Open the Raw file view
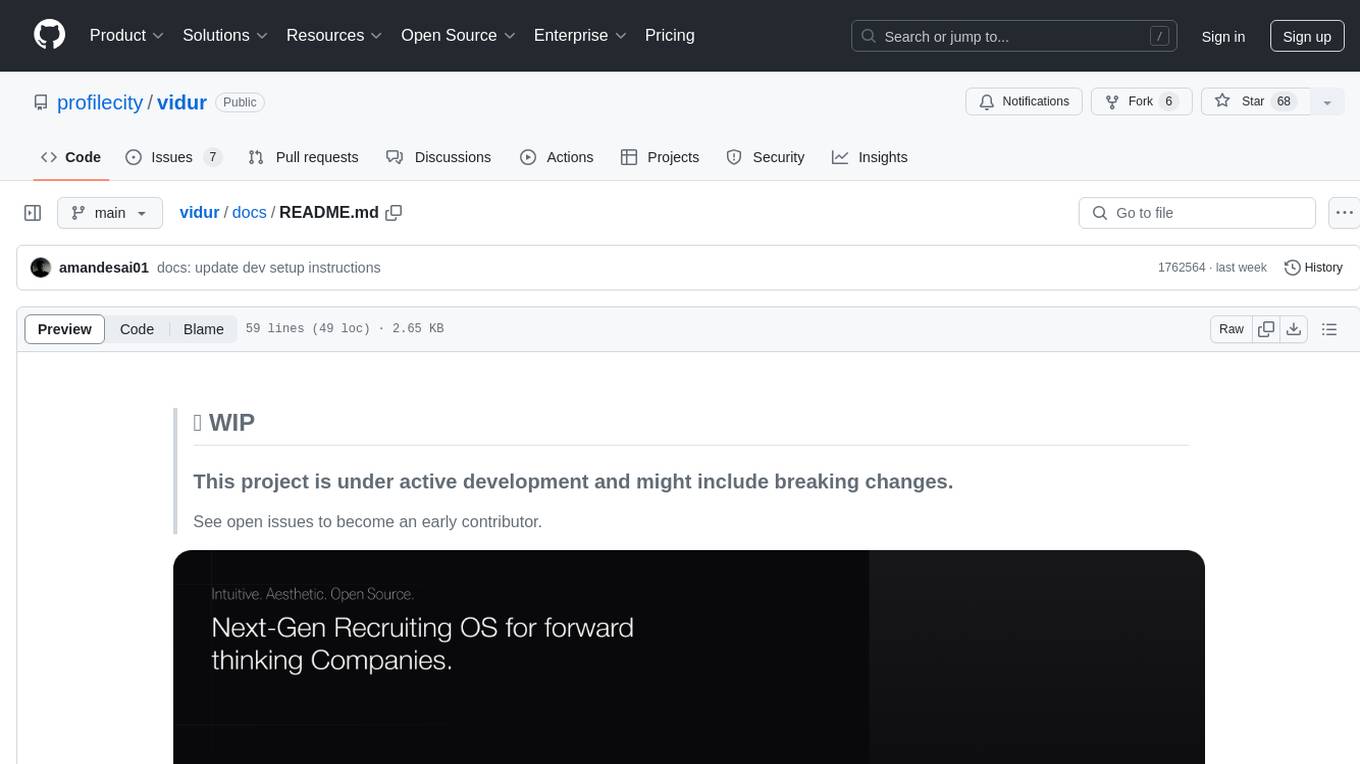1360x764 pixels. point(1231,329)
